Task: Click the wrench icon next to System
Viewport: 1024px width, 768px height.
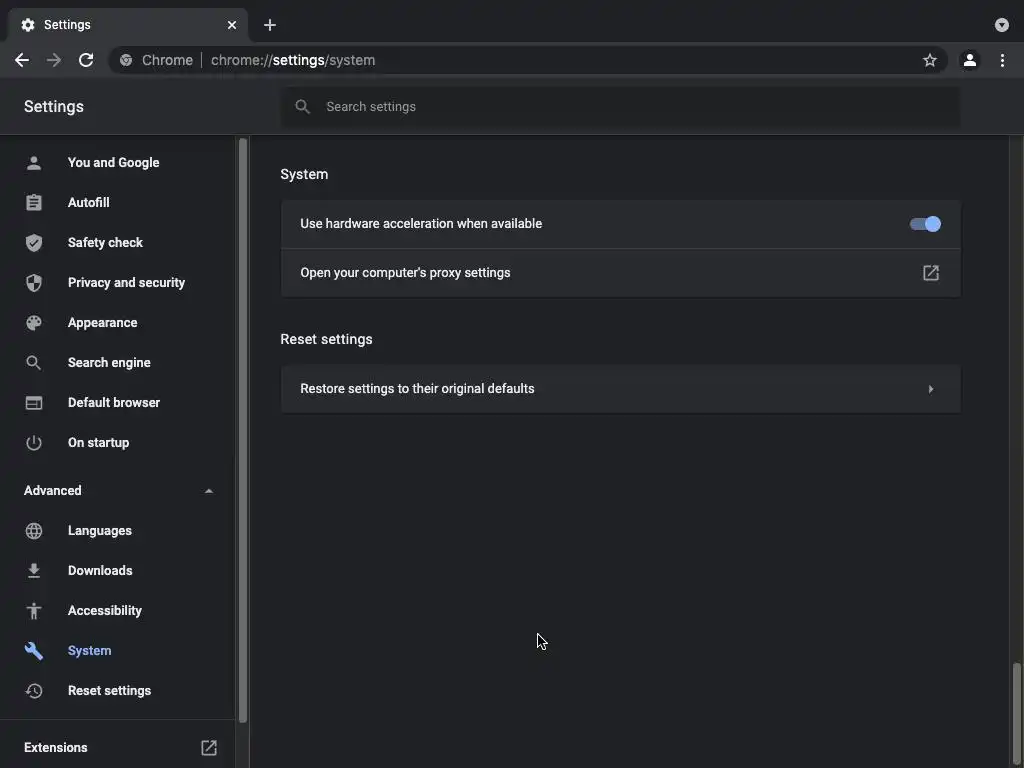Action: [x=34, y=650]
